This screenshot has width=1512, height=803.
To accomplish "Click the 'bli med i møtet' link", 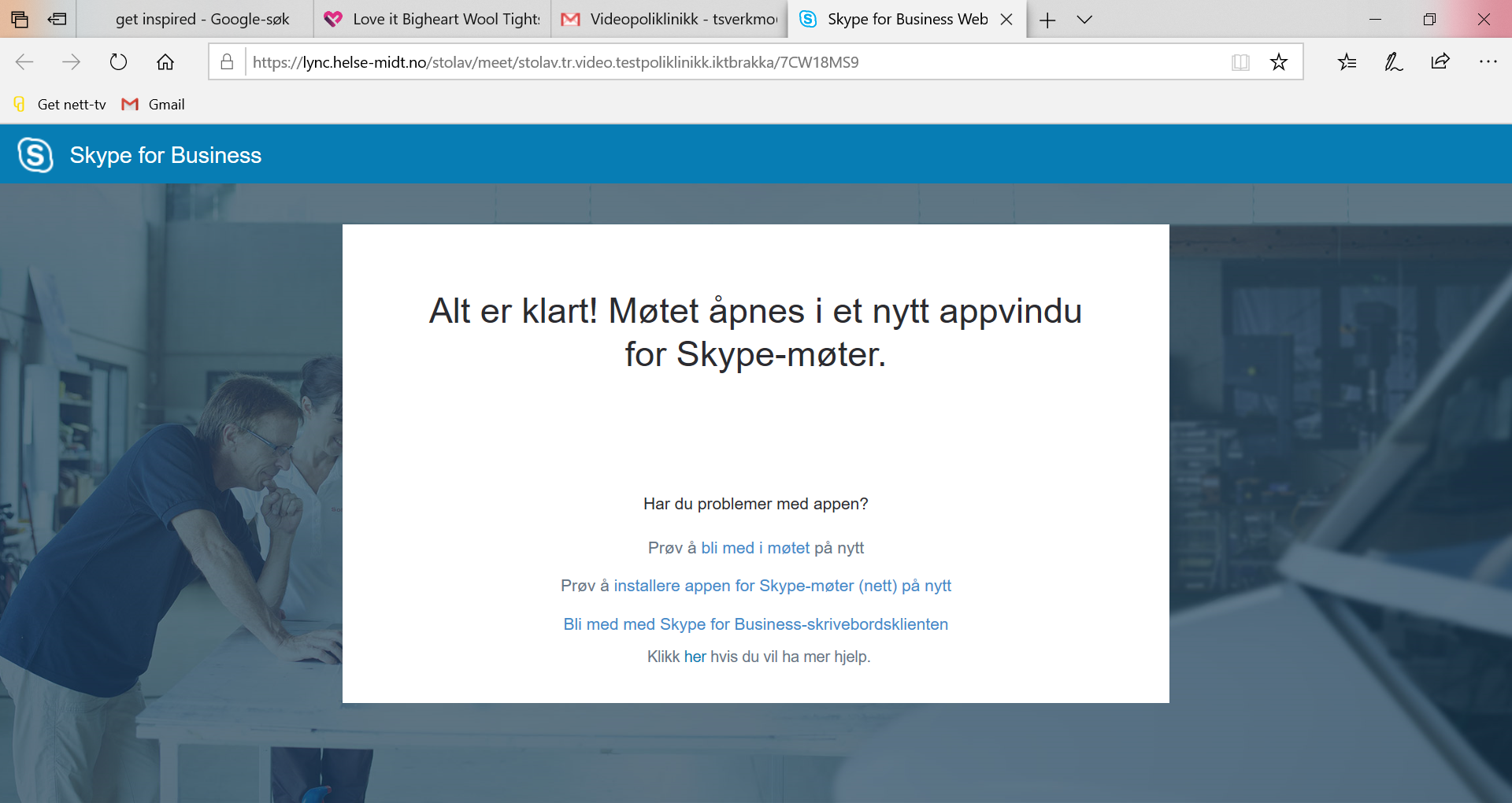I will 755,548.
